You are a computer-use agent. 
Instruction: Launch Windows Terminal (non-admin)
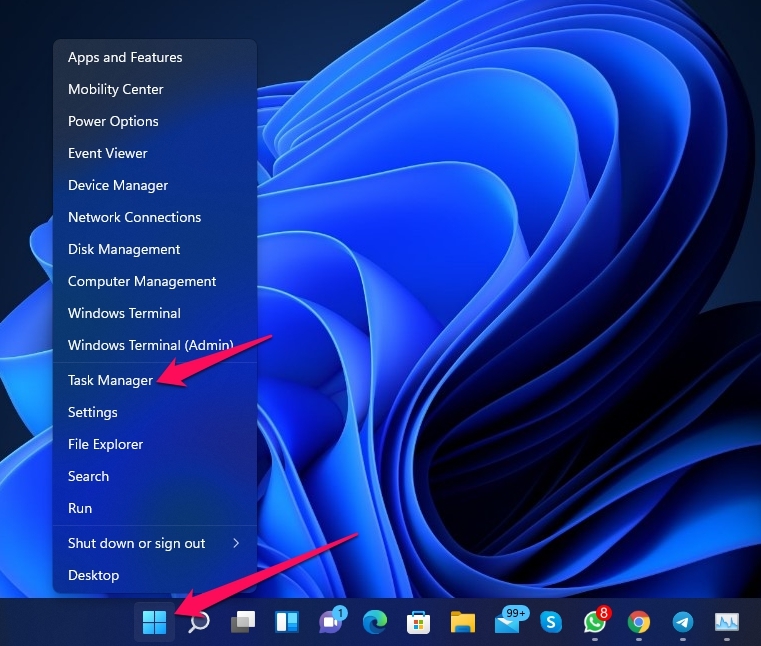pos(154,314)
